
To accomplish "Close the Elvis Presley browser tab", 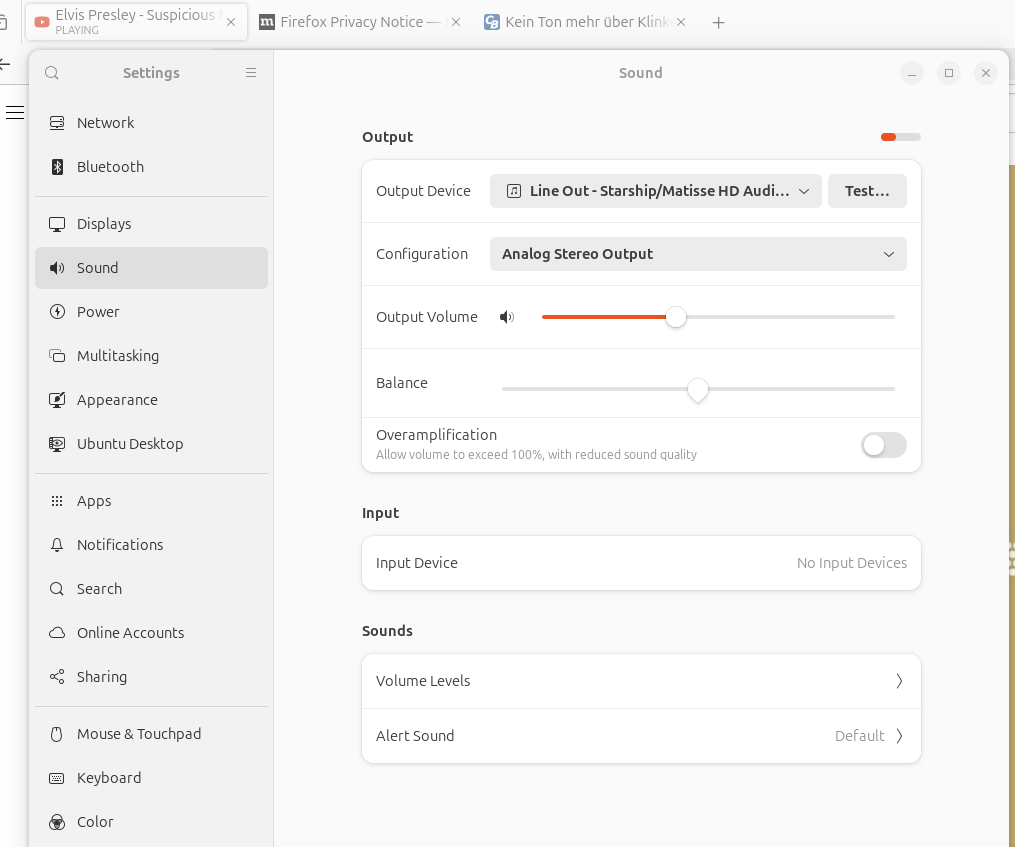I will (x=231, y=22).
